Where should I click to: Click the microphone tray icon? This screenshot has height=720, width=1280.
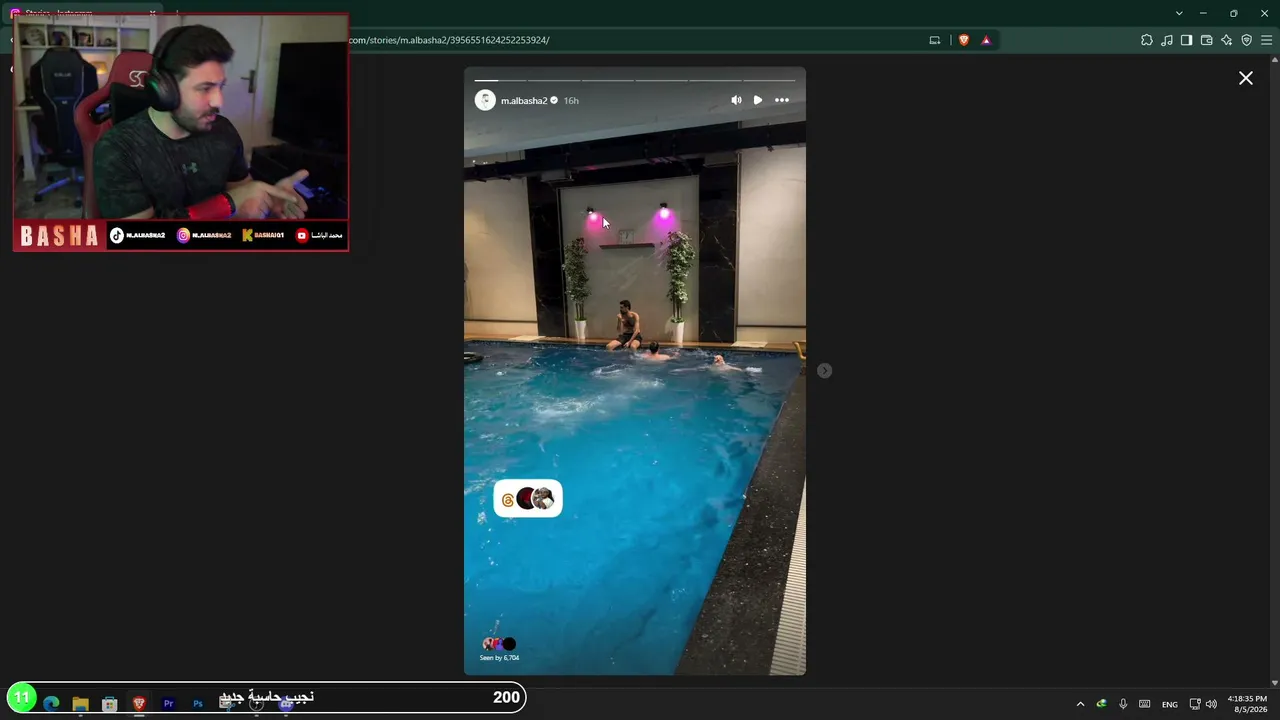1123,704
